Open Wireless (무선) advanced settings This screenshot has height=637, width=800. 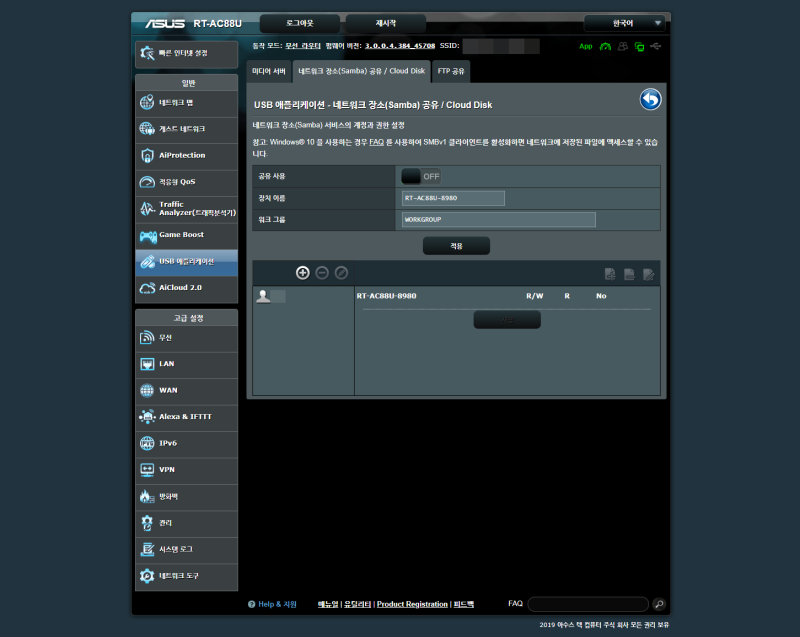click(x=187, y=338)
